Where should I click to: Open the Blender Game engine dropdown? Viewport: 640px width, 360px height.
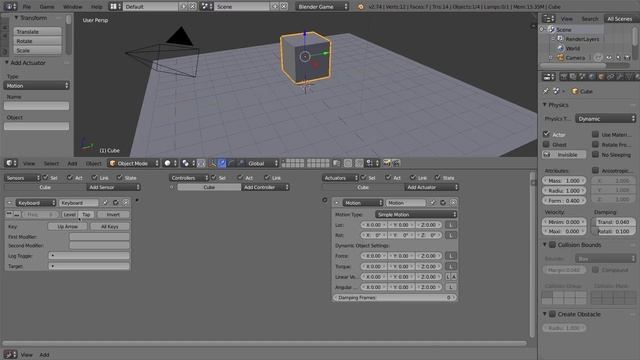tap(322, 7)
